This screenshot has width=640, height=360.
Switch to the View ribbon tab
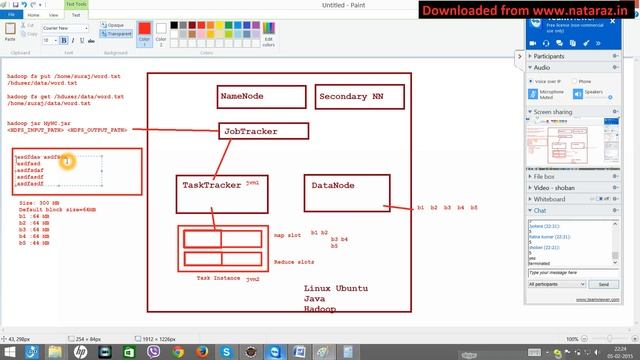click(x=53, y=15)
